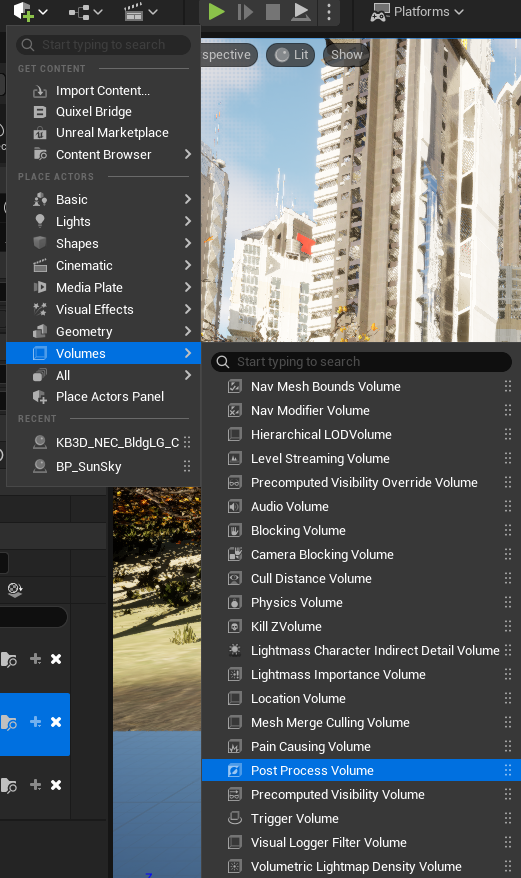Open the Cinematics clapperboard dropdown
The width and height of the screenshot is (521, 878).
pyautogui.click(x=141, y=12)
